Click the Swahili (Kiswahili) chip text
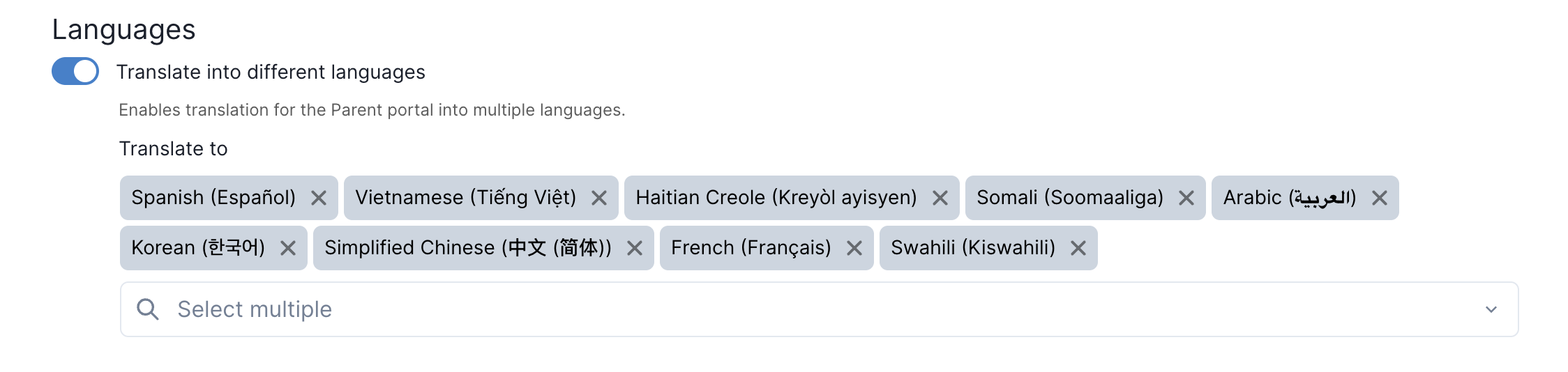Image resolution: width=1568 pixels, height=372 pixels. [973, 248]
